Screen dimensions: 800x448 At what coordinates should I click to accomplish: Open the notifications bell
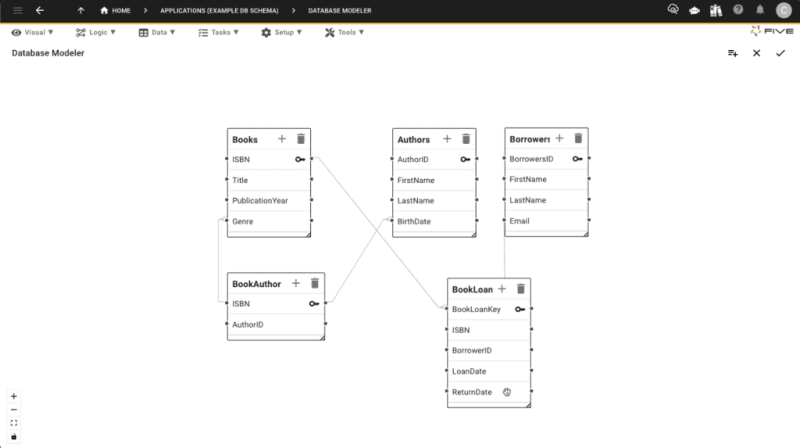[760, 10]
